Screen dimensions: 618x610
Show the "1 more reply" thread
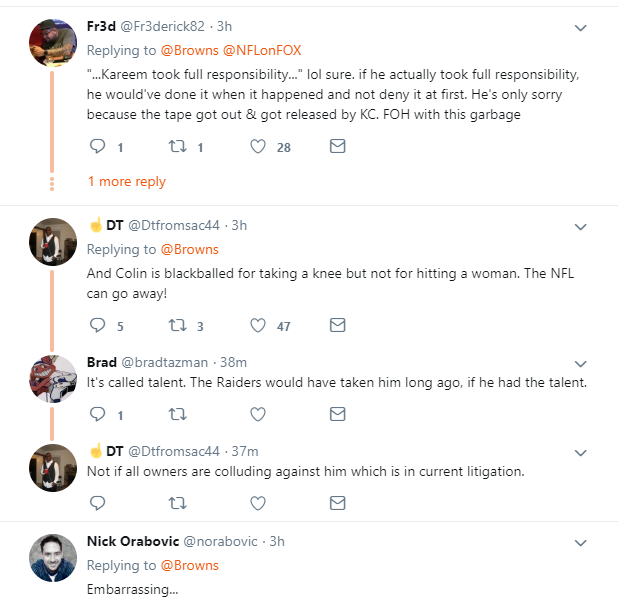point(127,182)
